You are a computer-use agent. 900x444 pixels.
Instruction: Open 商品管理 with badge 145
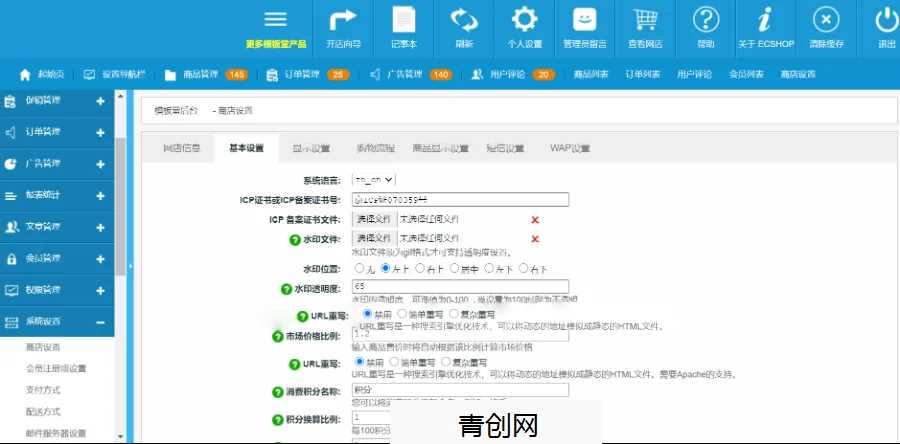pyautogui.click(x=206, y=75)
